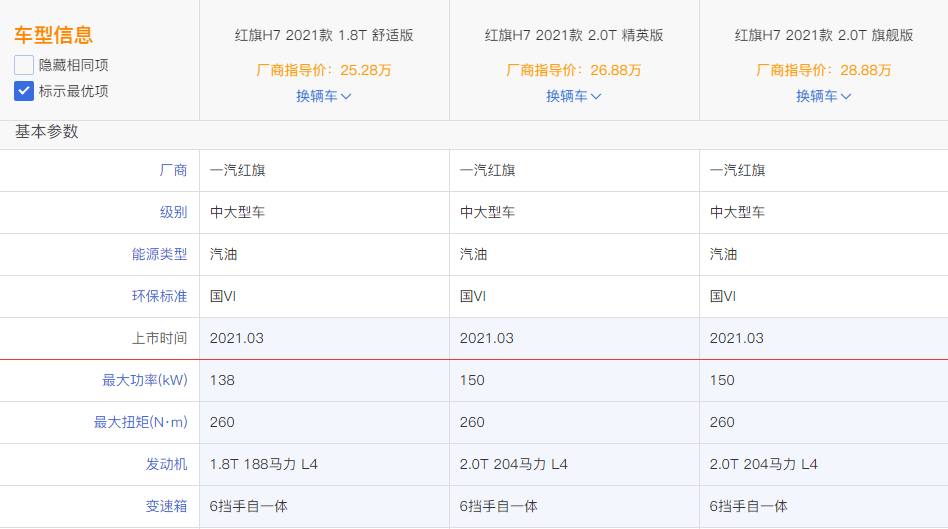Click the 车型信息 heading
Viewport: 948px width, 529px height.
53,35
